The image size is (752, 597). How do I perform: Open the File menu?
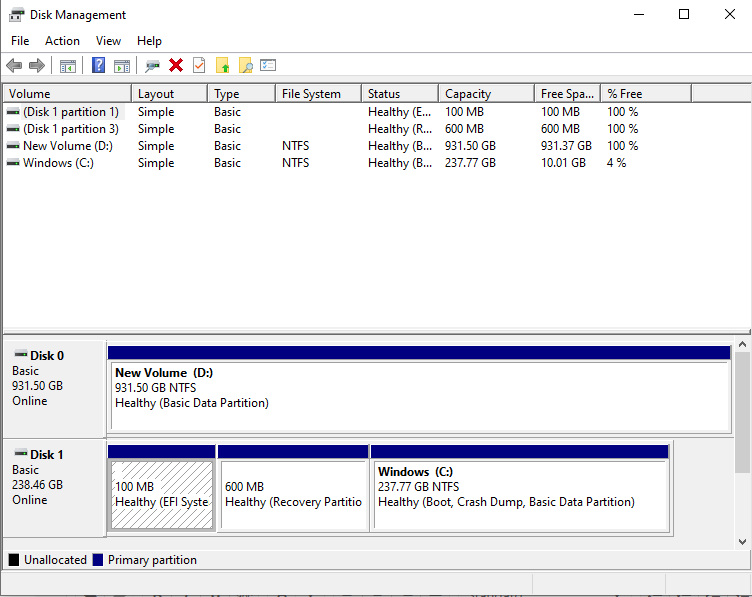pos(20,41)
